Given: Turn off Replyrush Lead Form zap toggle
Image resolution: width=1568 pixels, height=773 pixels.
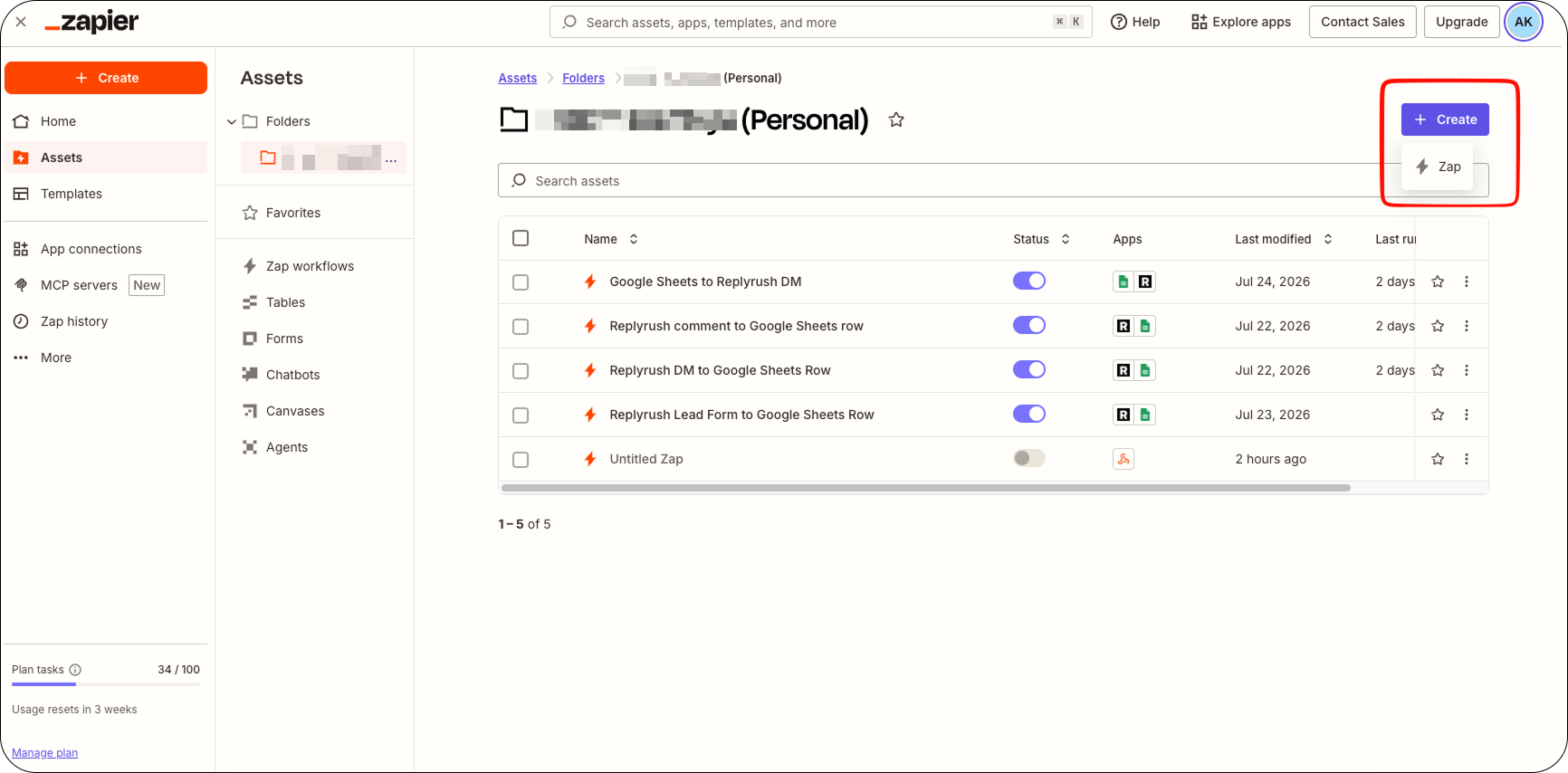Looking at the screenshot, I should pos(1029,414).
